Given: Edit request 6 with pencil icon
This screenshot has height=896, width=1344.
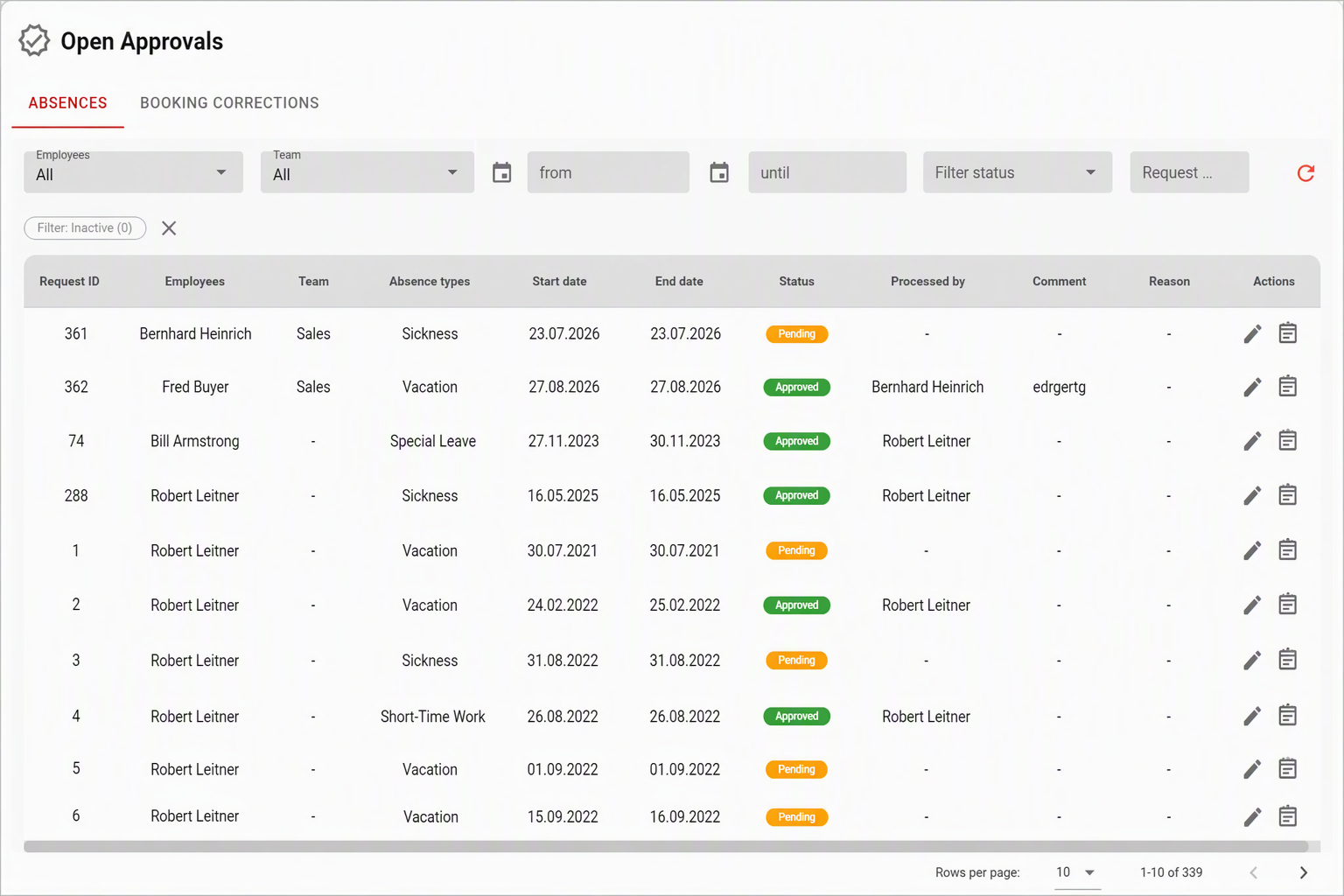Looking at the screenshot, I should coord(1252,816).
